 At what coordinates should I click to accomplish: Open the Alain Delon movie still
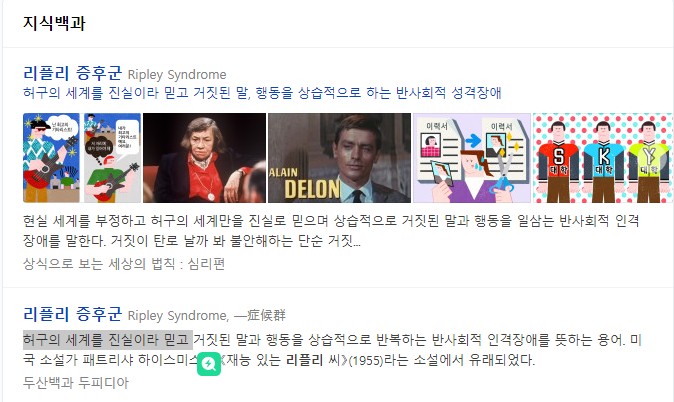click(x=339, y=158)
